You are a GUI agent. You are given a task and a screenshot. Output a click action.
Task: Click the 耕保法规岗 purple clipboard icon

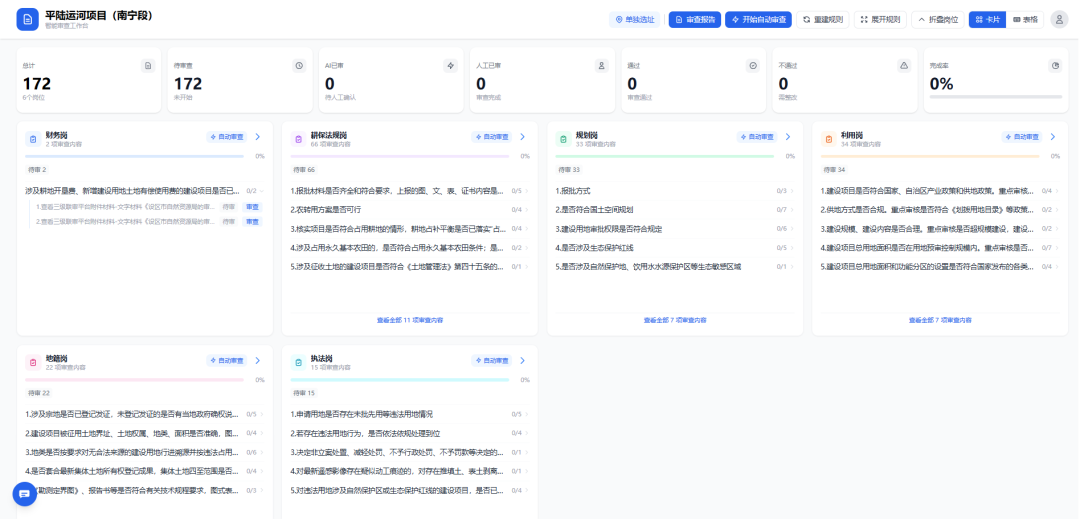click(x=298, y=139)
